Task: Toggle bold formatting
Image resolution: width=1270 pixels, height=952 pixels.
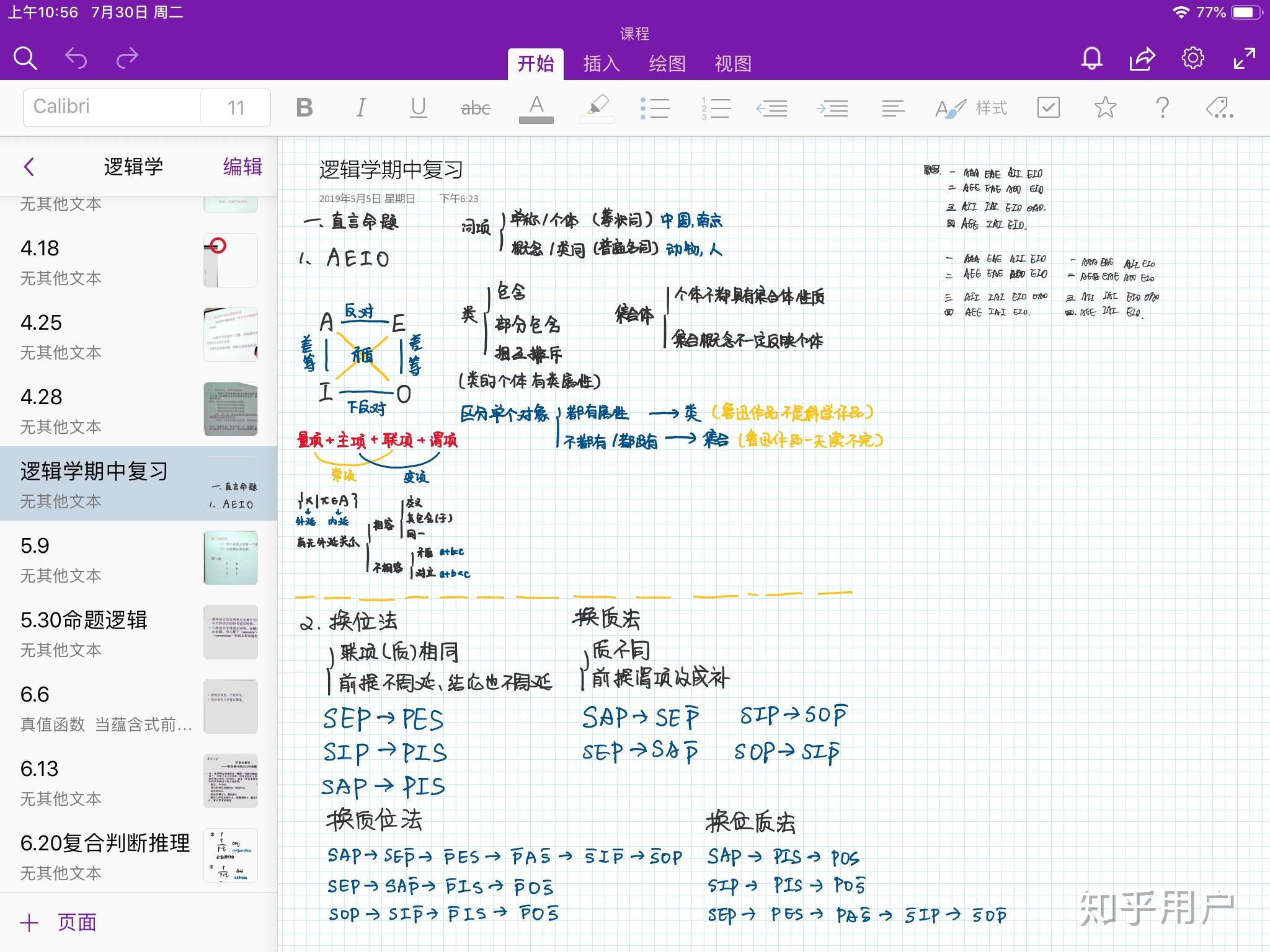Action: click(x=303, y=107)
